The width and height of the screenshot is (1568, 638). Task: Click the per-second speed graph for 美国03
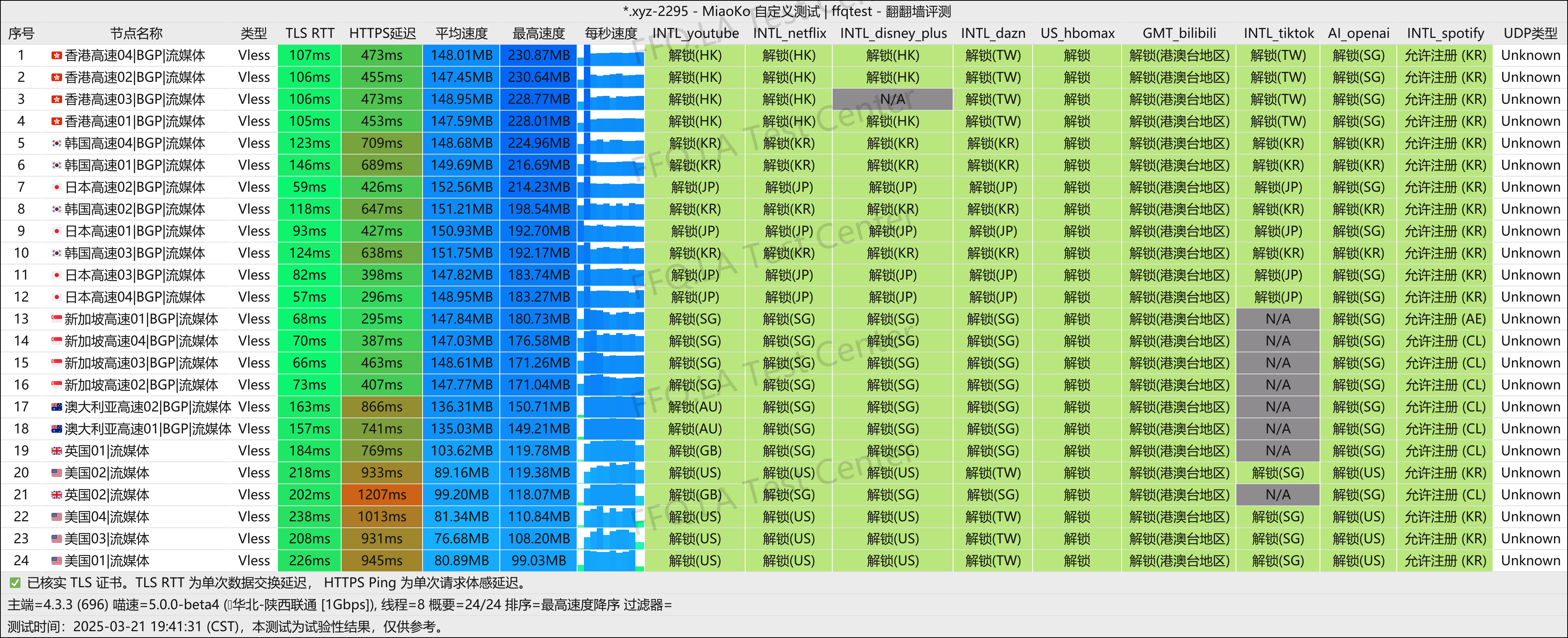611,539
